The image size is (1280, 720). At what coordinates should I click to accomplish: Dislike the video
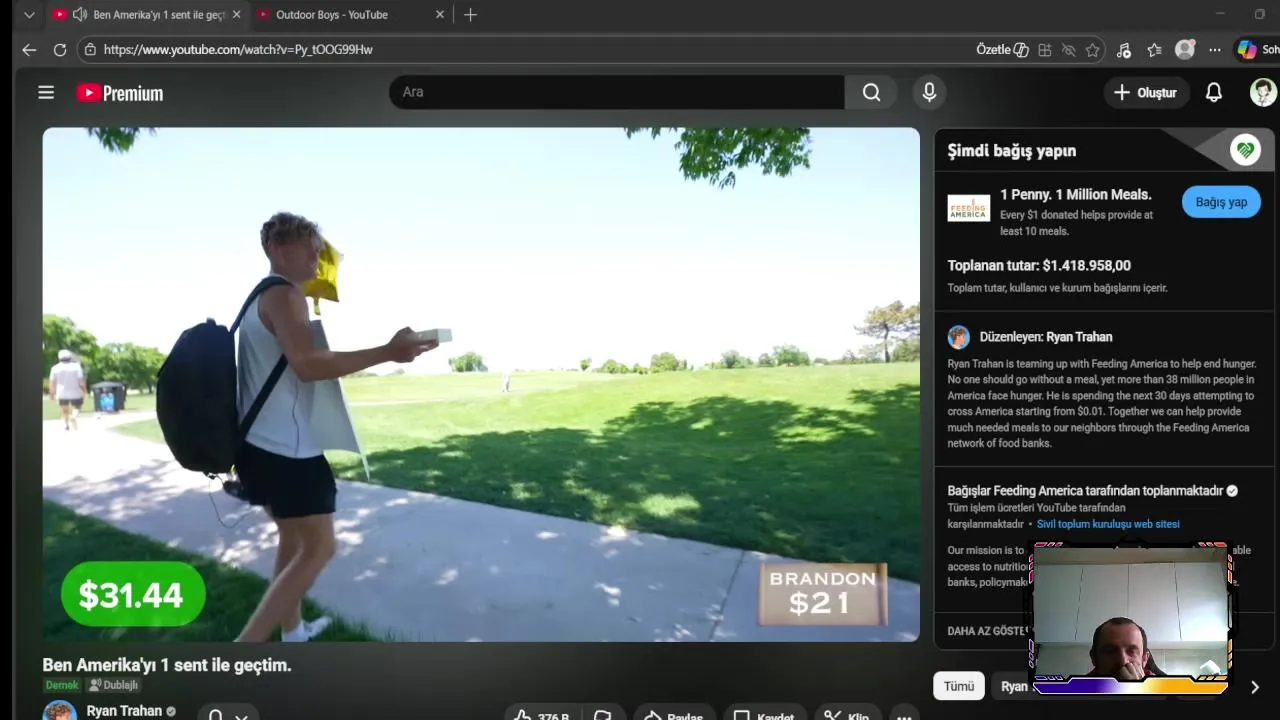pyautogui.click(x=603, y=716)
